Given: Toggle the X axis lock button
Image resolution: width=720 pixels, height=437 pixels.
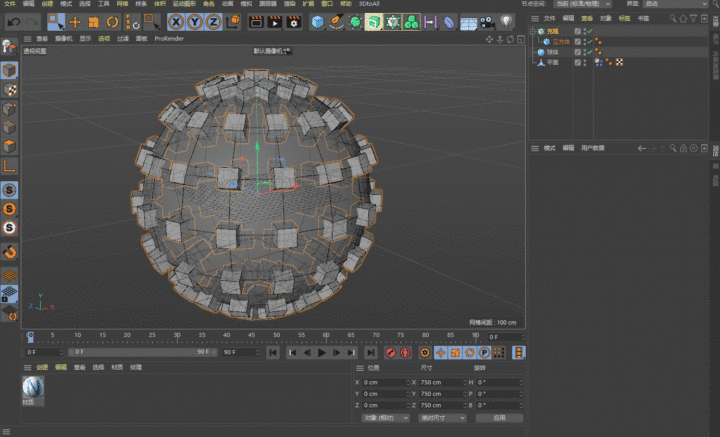Looking at the screenshot, I should click(x=176, y=21).
